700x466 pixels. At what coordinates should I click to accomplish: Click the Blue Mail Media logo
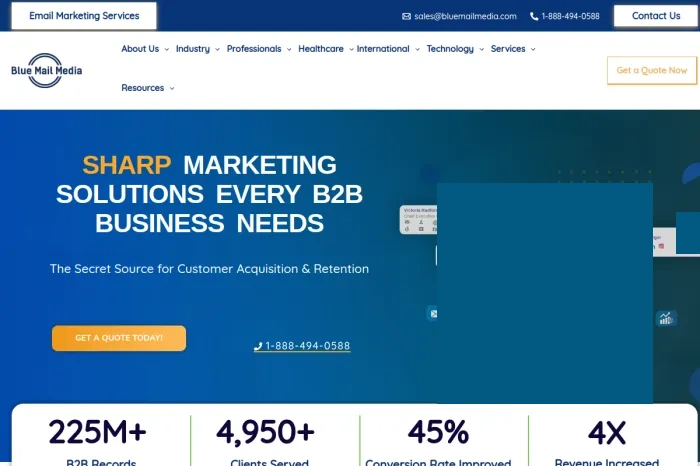46,71
